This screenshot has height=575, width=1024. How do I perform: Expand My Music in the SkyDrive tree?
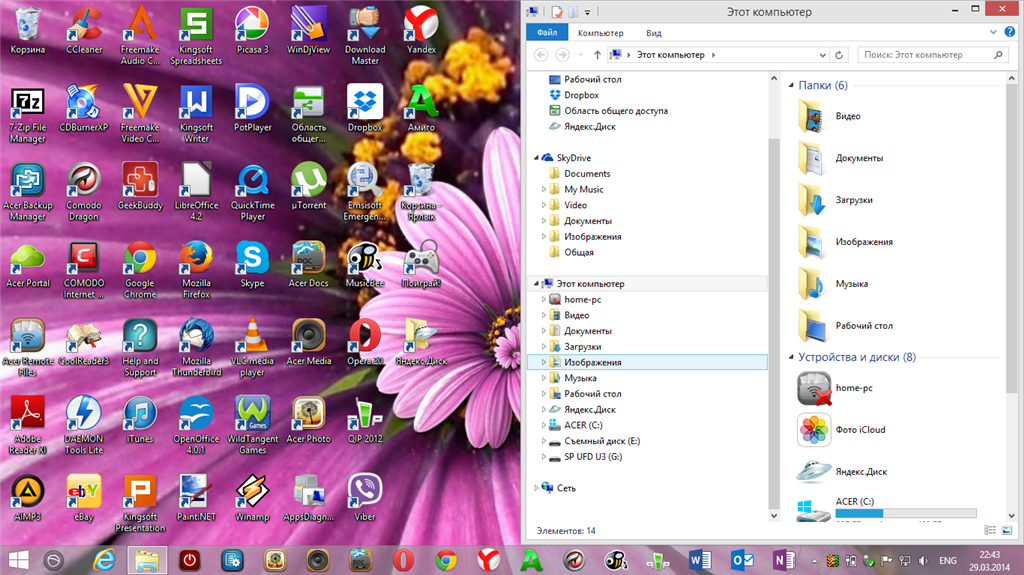(544, 189)
